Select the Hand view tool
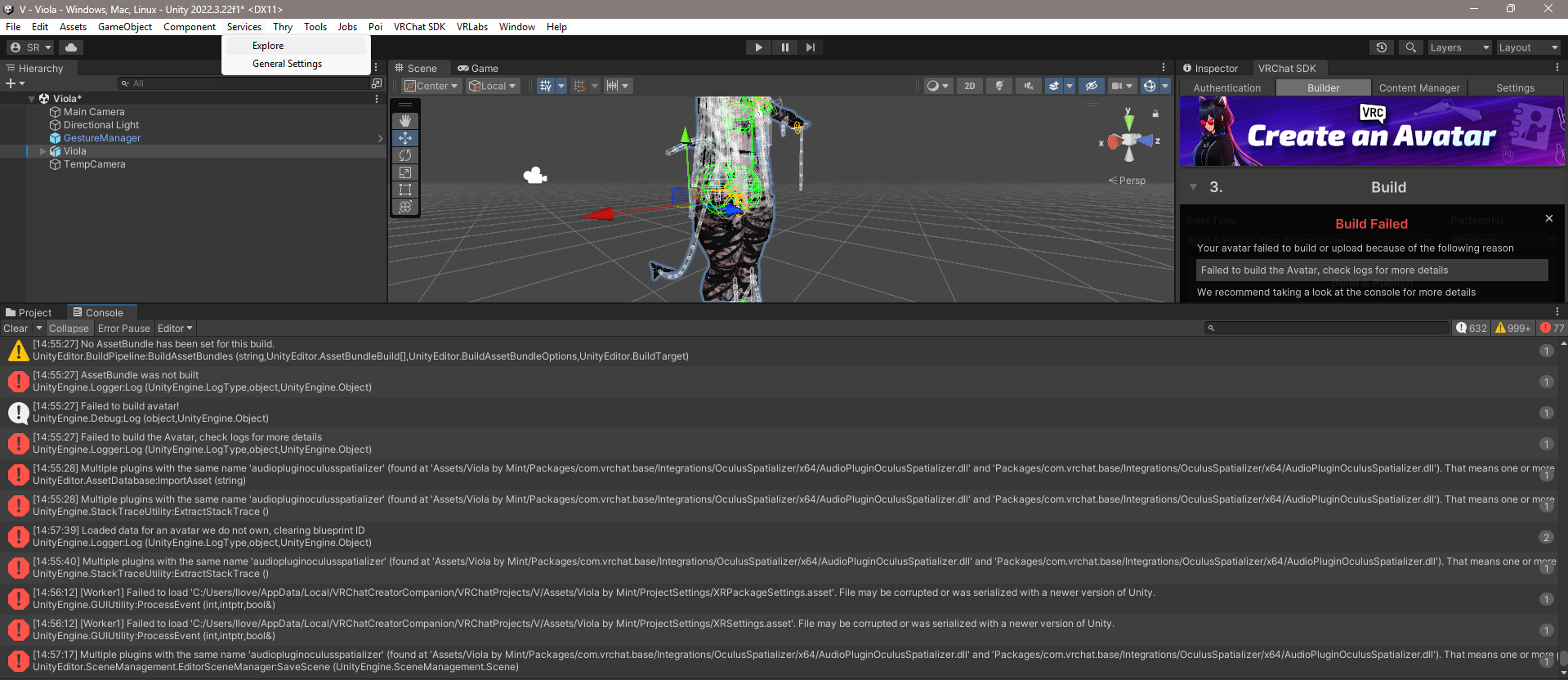This screenshot has height=680, width=1568. (x=405, y=121)
